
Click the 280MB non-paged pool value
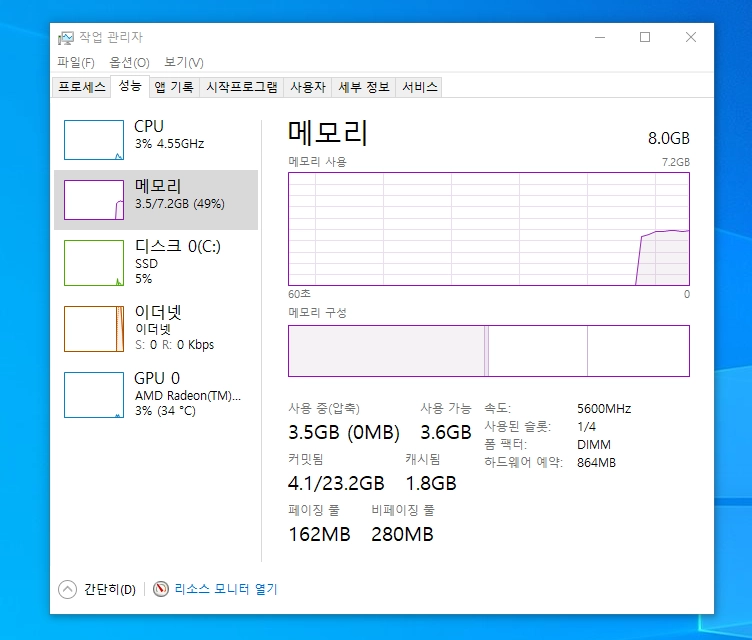pos(402,534)
